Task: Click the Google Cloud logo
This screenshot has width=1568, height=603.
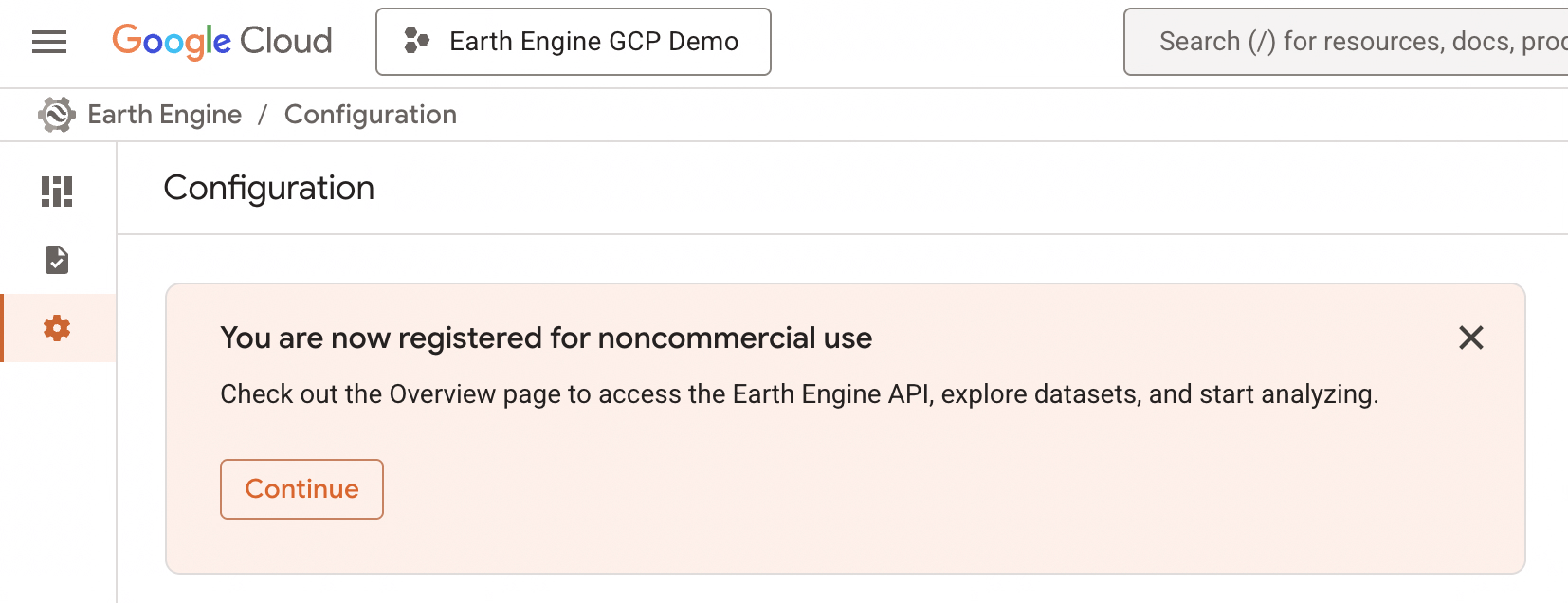Action: [223, 41]
